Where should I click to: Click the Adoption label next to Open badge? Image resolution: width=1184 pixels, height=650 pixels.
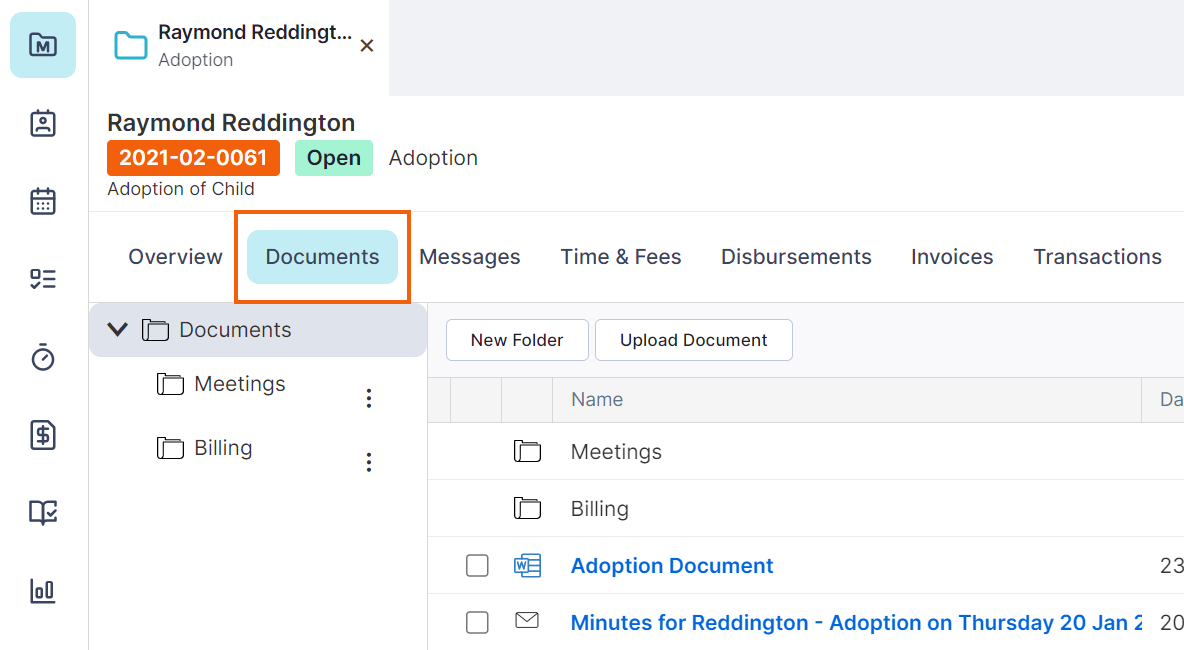(x=433, y=158)
